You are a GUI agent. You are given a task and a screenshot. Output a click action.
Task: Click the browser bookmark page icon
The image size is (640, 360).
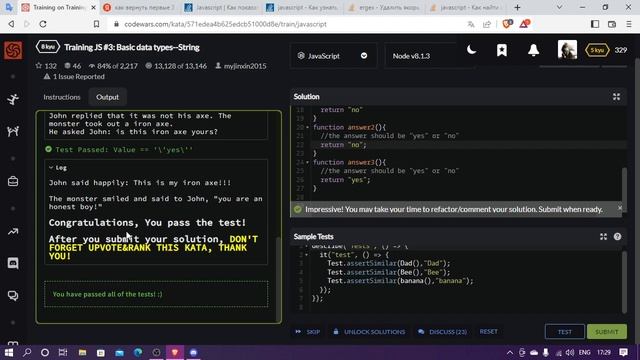pyautogui.click(x=96, y=24)
